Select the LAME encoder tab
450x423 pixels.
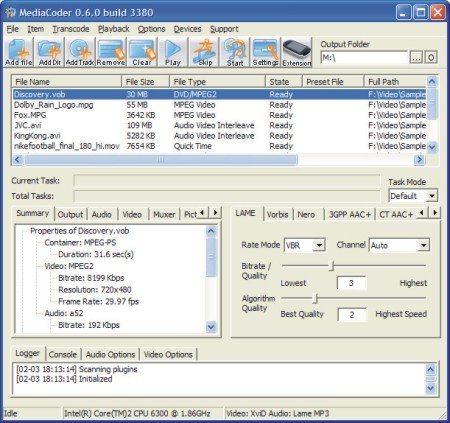point(246,213)
